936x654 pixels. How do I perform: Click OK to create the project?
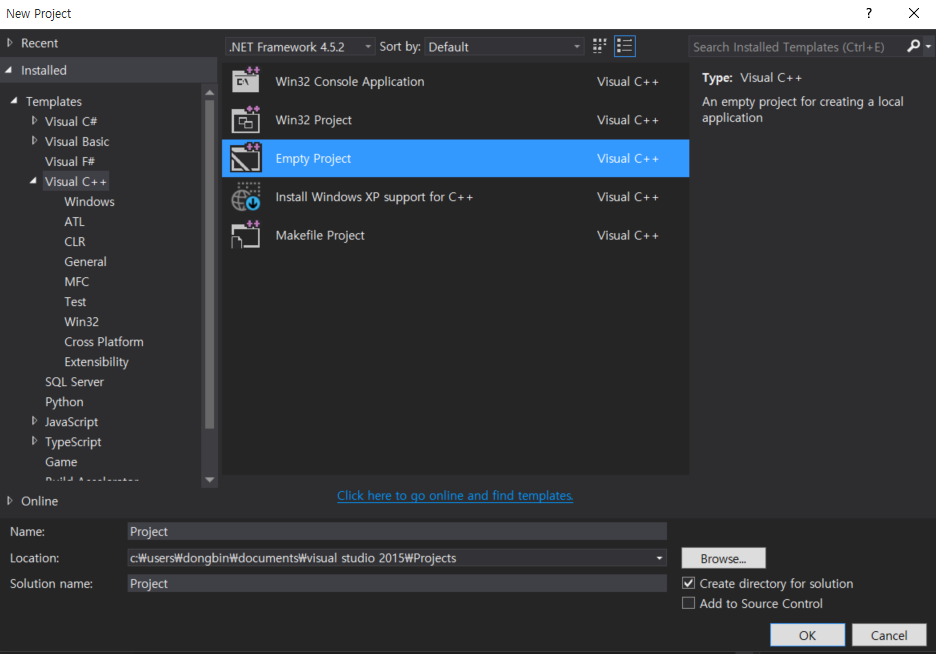[807, 635]
